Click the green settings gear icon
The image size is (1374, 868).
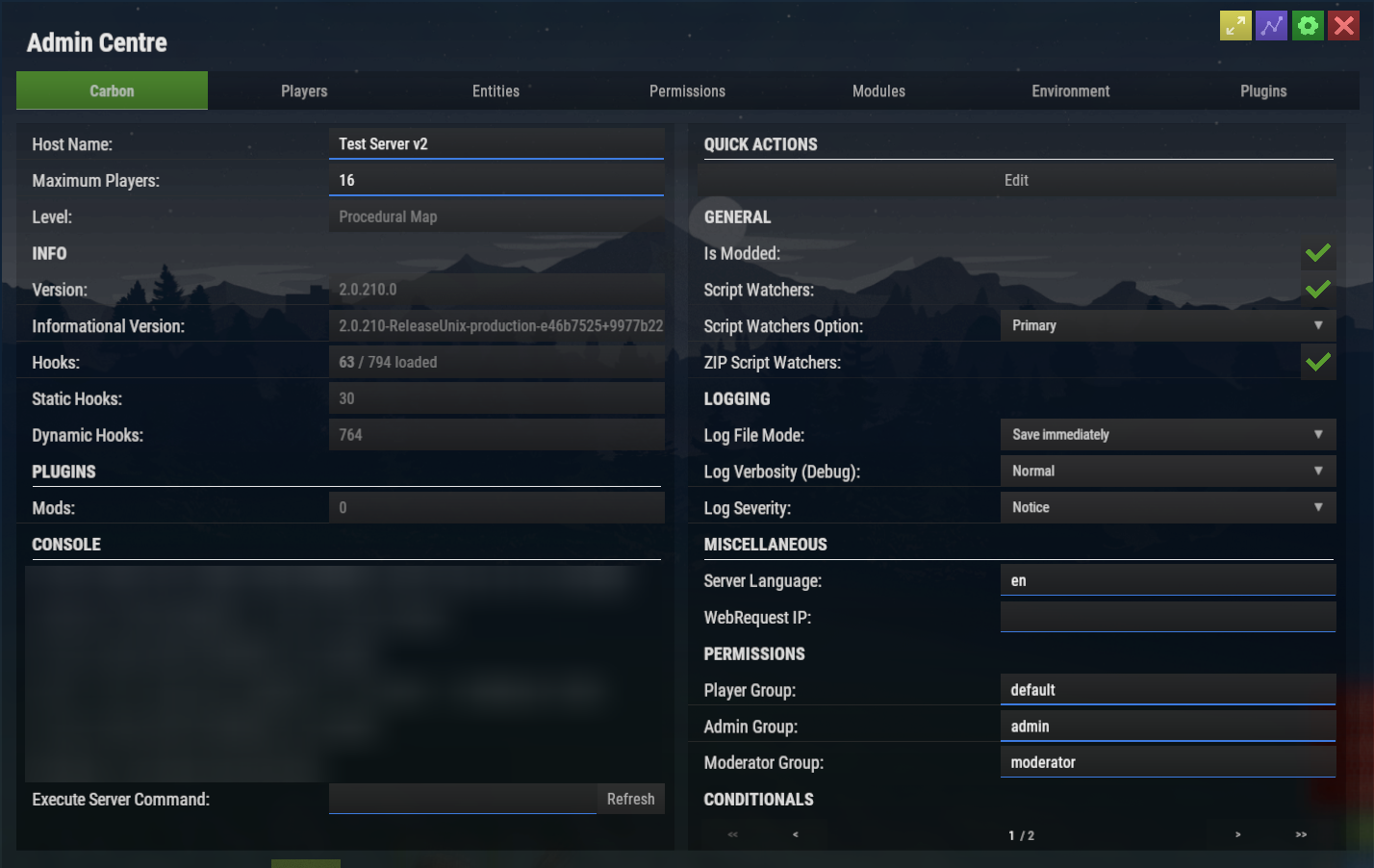click(1308, 25)
